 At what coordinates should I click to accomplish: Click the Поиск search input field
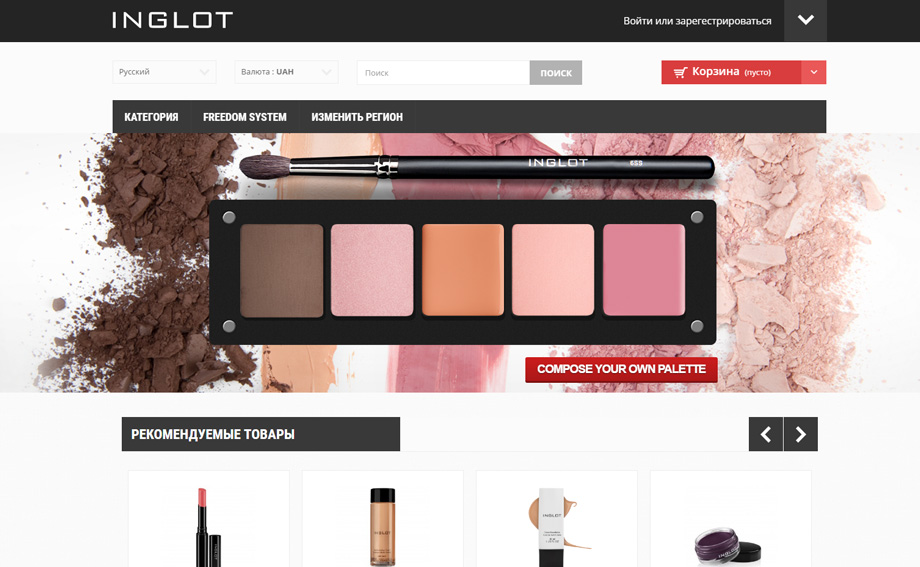[443, 73]
